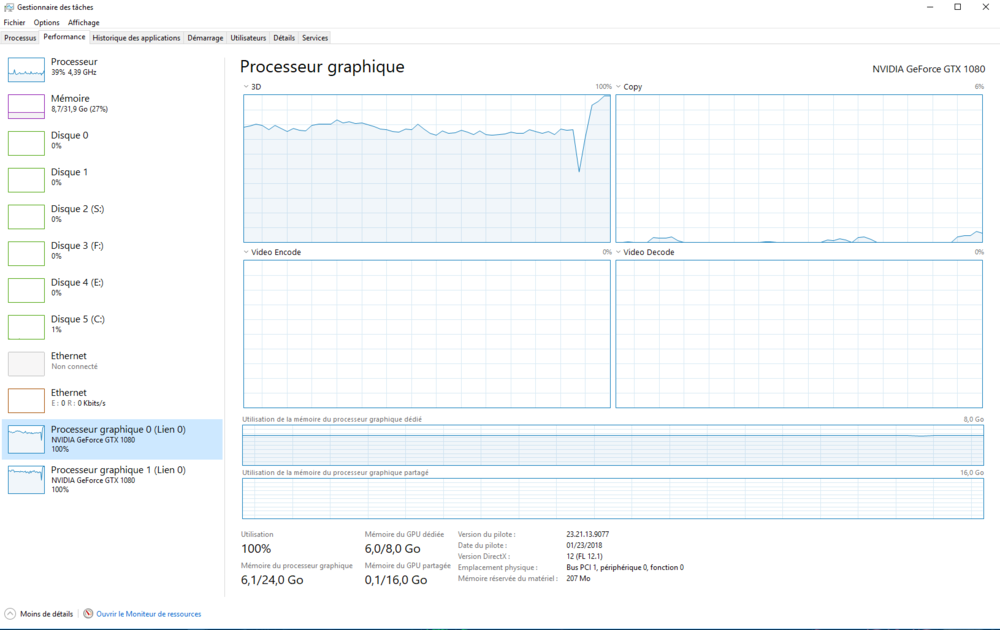Open the Options menu
Screen dimensions: 1000x630
[x=46, y=22]
